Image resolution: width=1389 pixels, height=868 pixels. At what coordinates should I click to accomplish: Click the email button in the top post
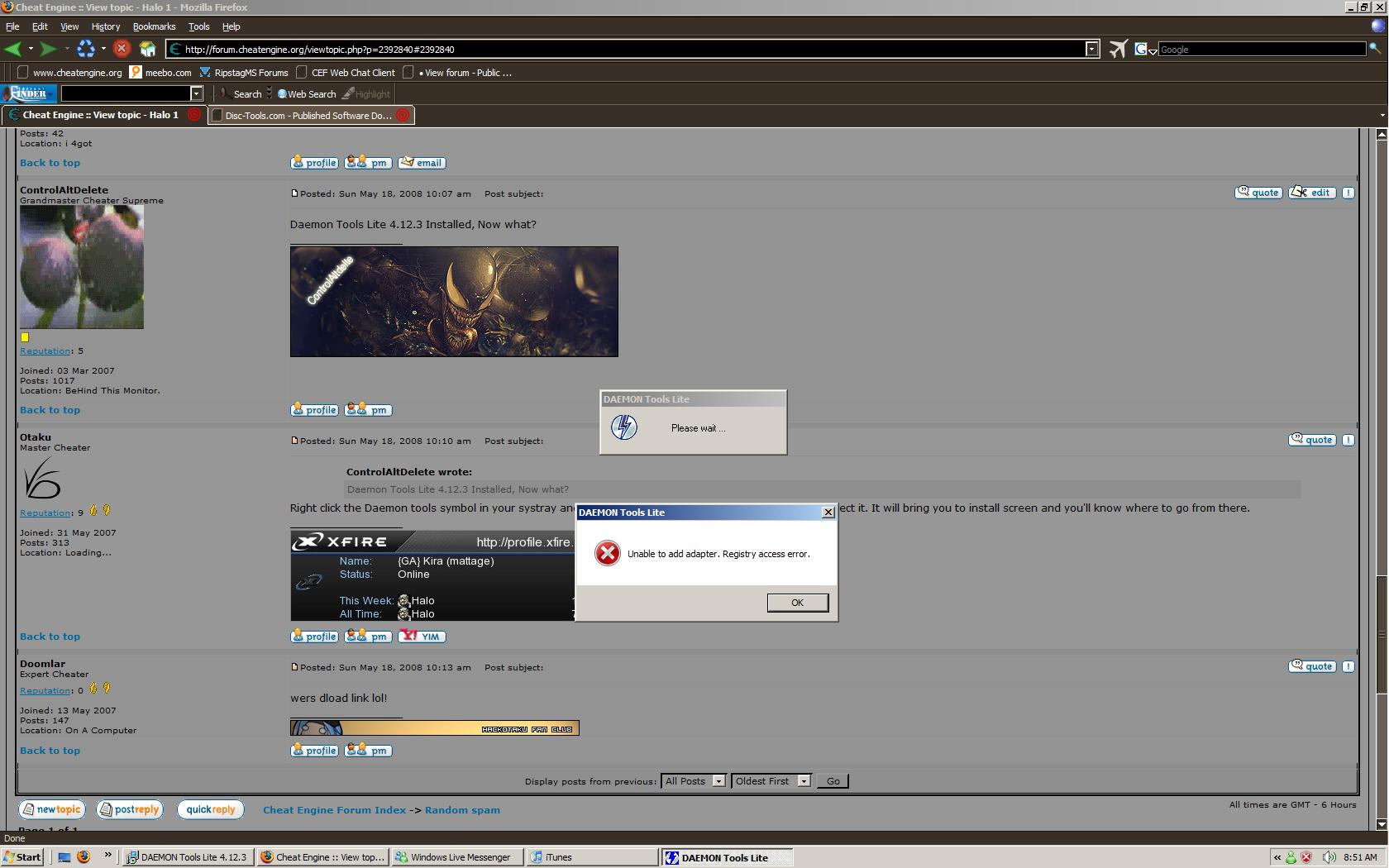point(422,163)
